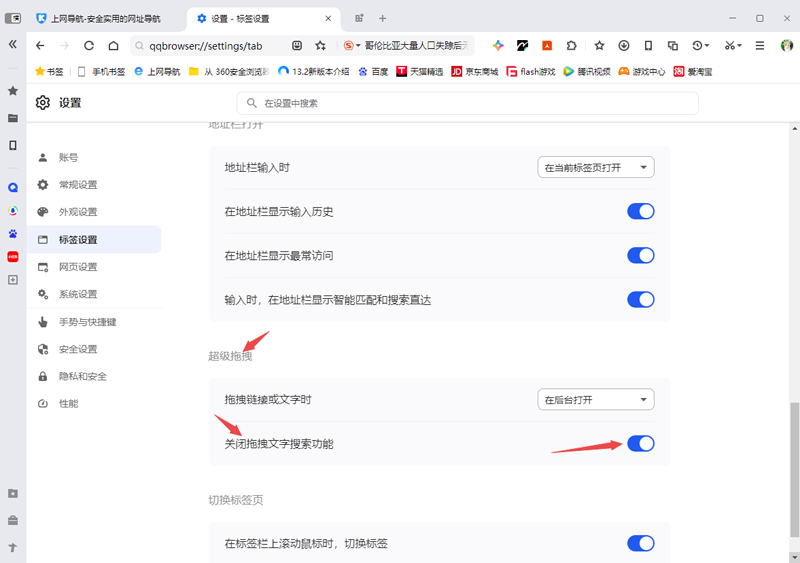Focus the 在设置中搜索 search box
Screen dimensions: 800x563
tap(467, 103)
